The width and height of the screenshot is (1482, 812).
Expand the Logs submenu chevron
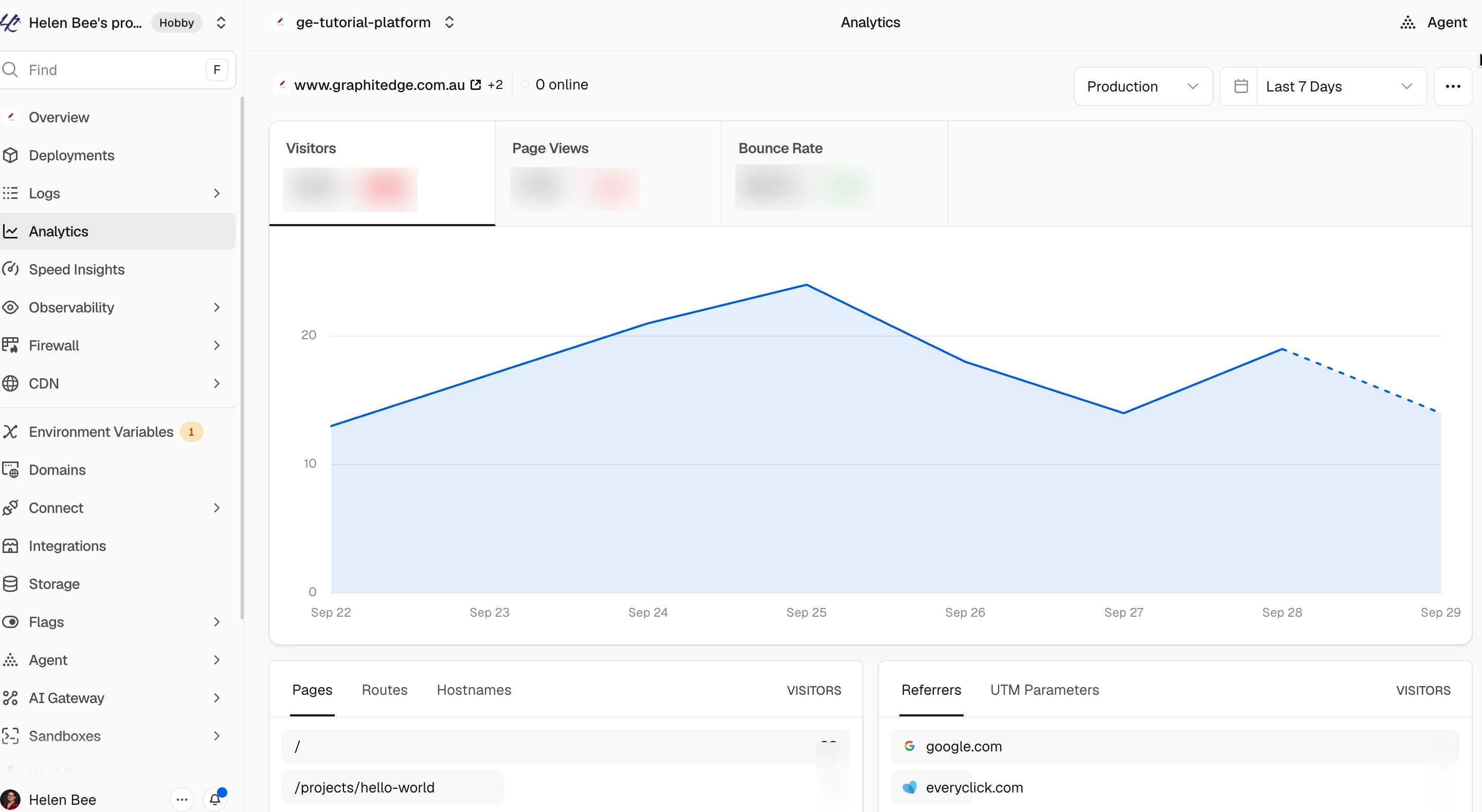(x=217, y=193)
